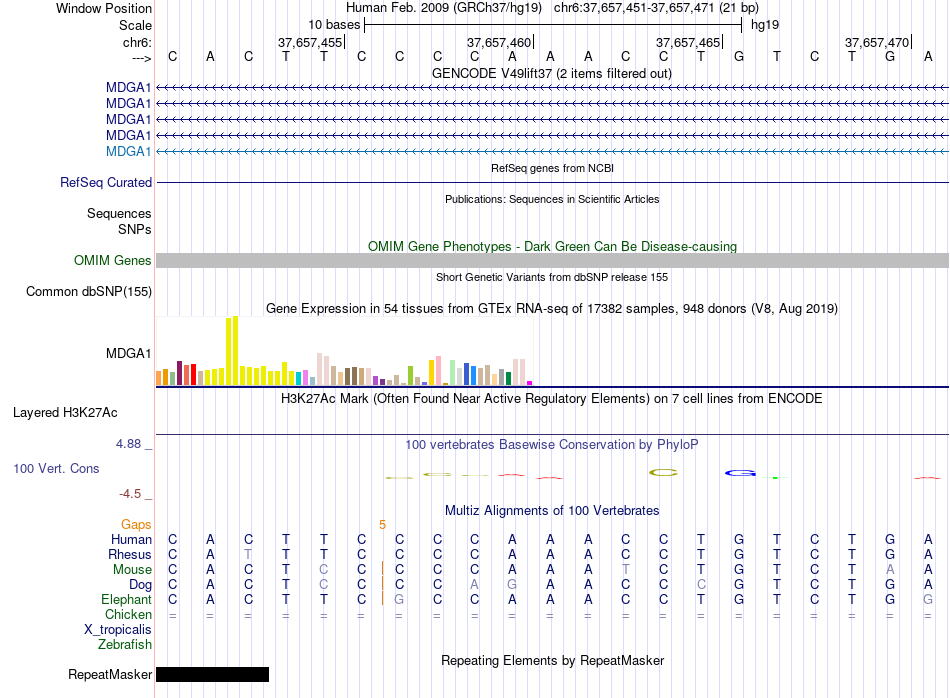This screenshot has height=698, width=950.
Task: Click the chr6: base position label
Action: pos(137,42)
